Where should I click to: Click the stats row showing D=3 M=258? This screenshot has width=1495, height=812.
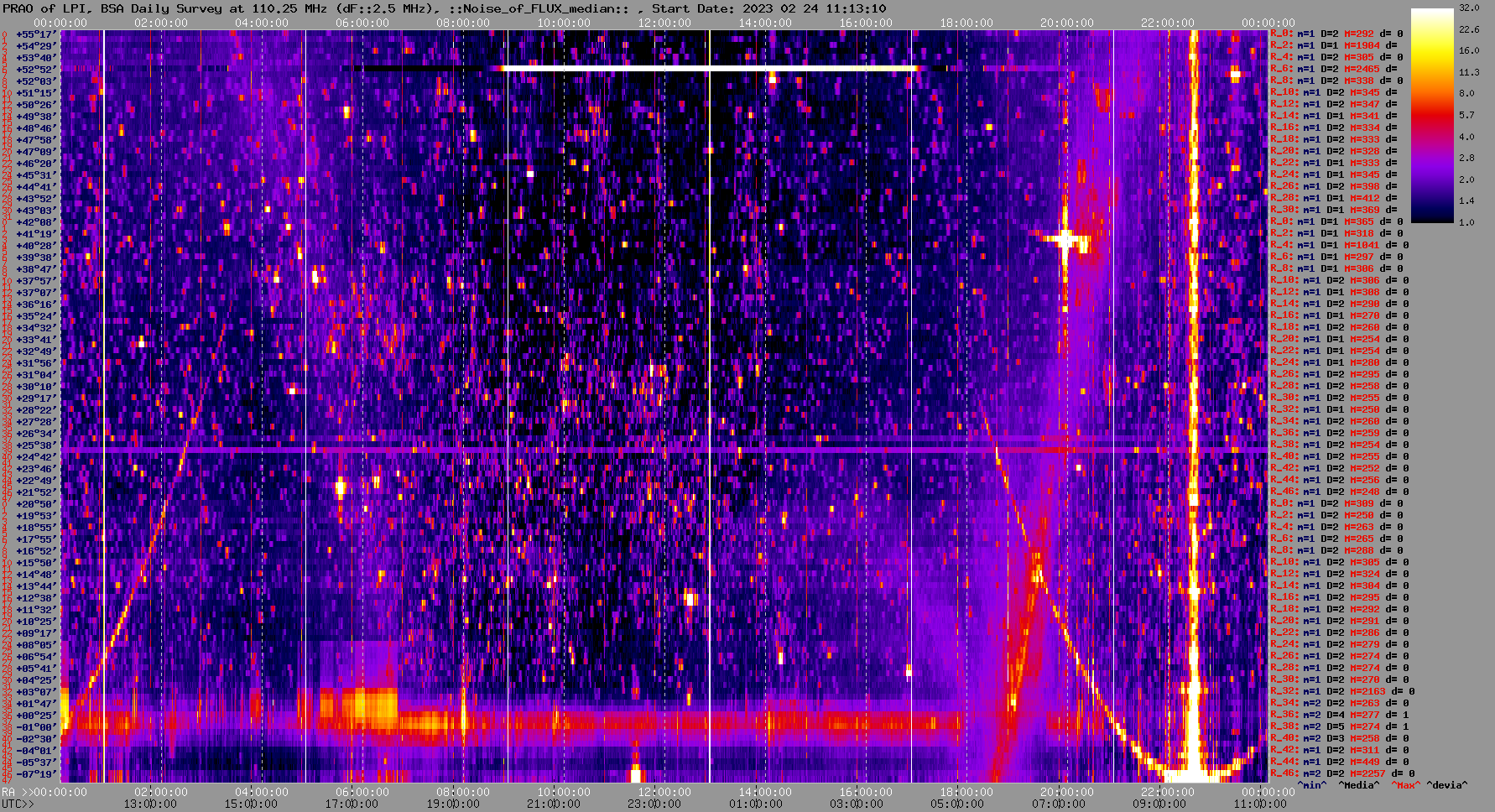(x=1340, y=738)
